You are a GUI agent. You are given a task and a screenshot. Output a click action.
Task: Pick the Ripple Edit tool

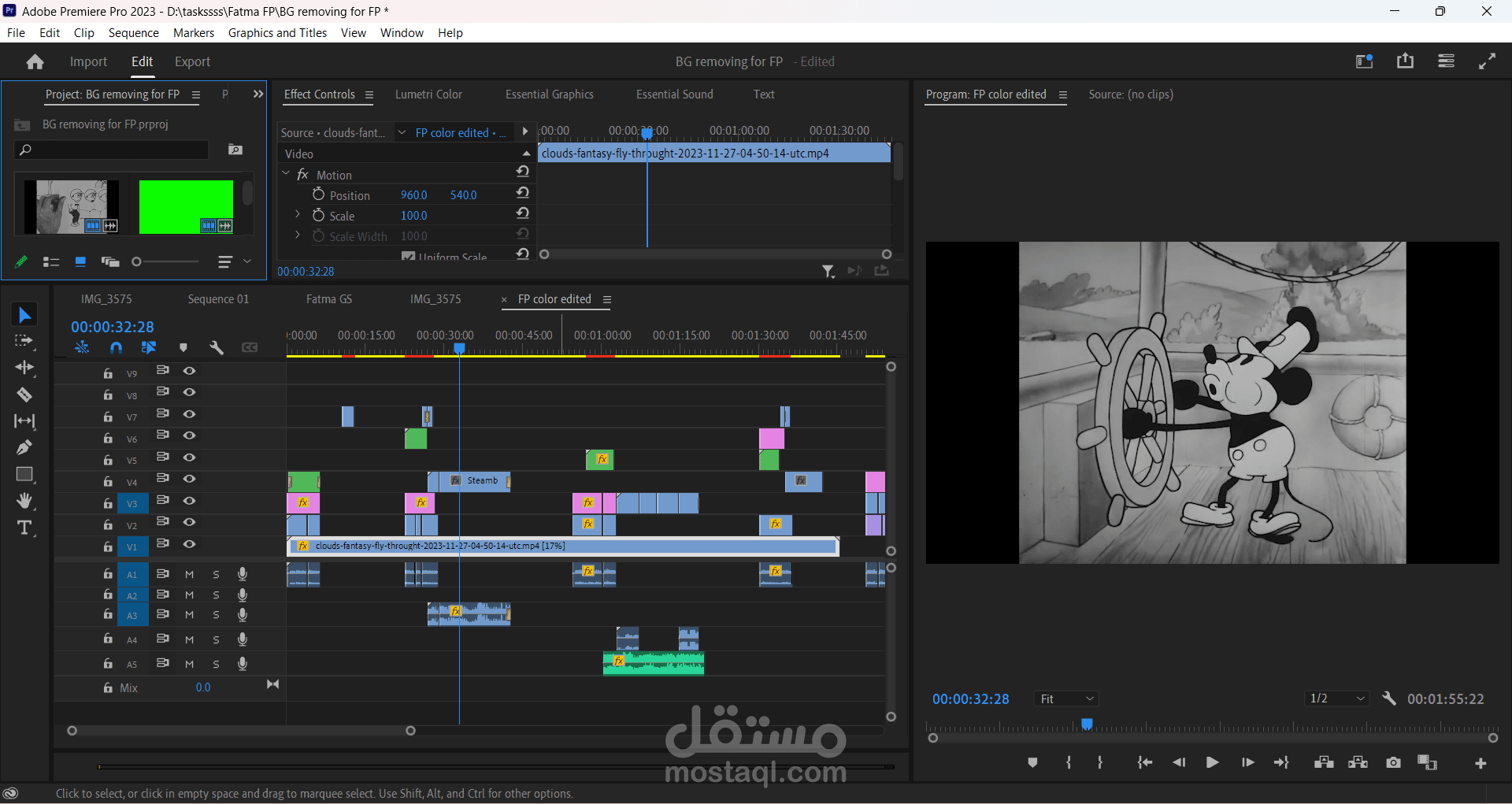pos(24,368)
